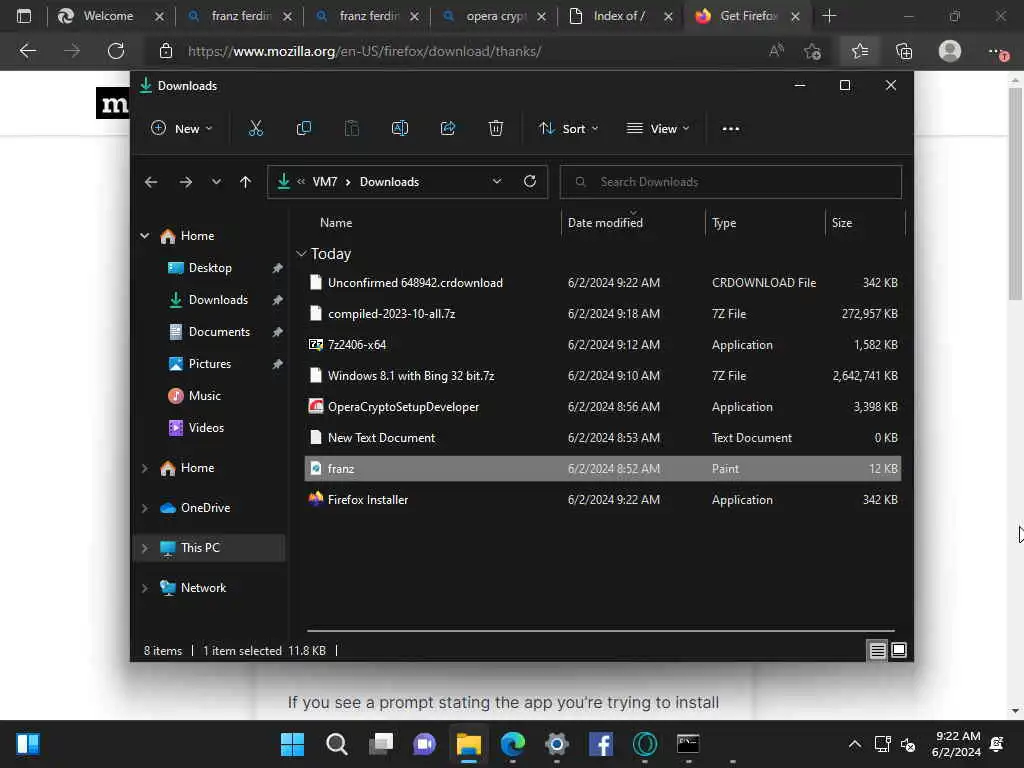The height and width of the screenshot is (768, 1024).
Task: Open taskbar Search magnifier
Action: coord(336,744)
